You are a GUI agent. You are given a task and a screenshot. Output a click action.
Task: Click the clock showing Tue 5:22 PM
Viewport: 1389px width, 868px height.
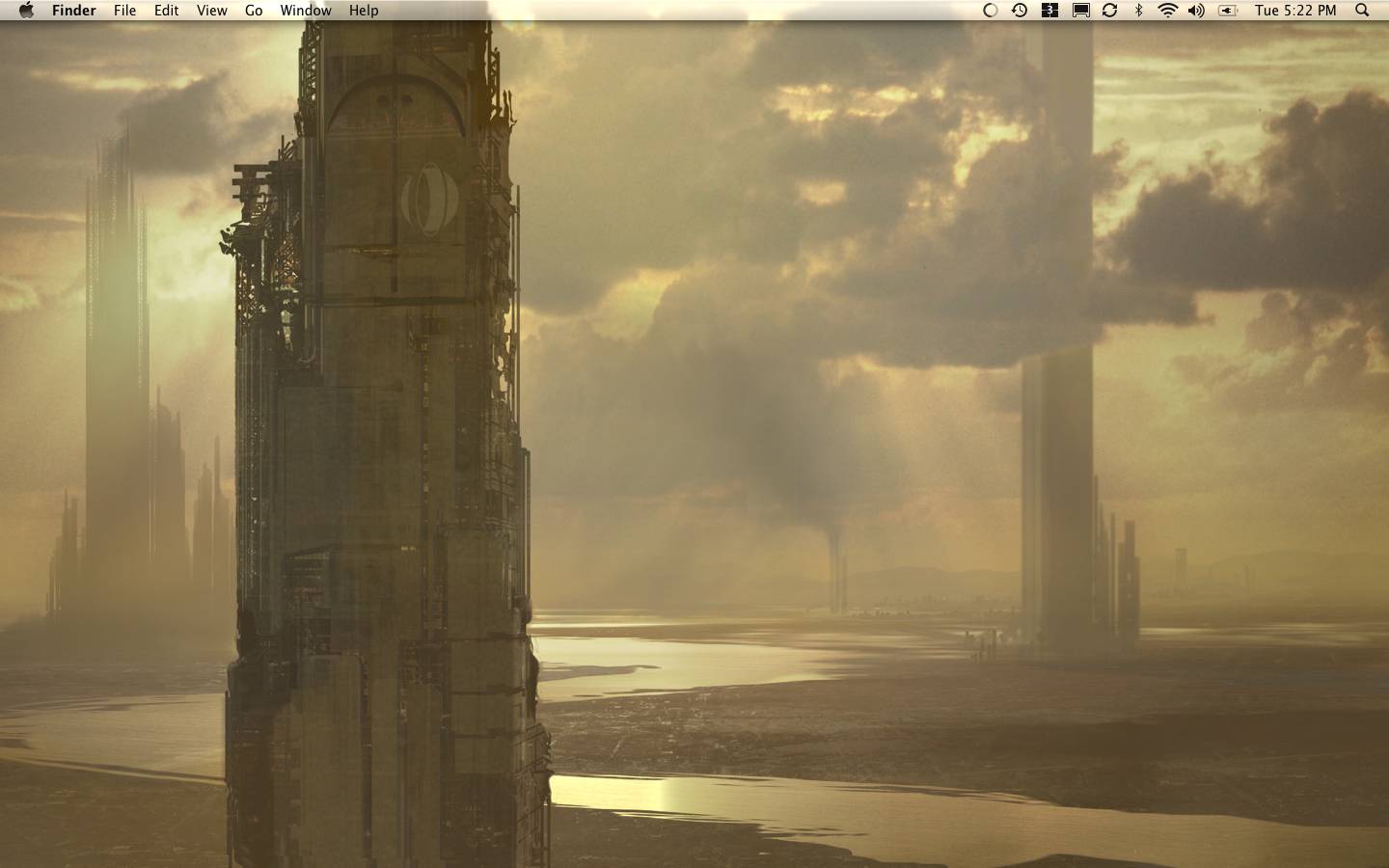click(x=1295, y=10)
